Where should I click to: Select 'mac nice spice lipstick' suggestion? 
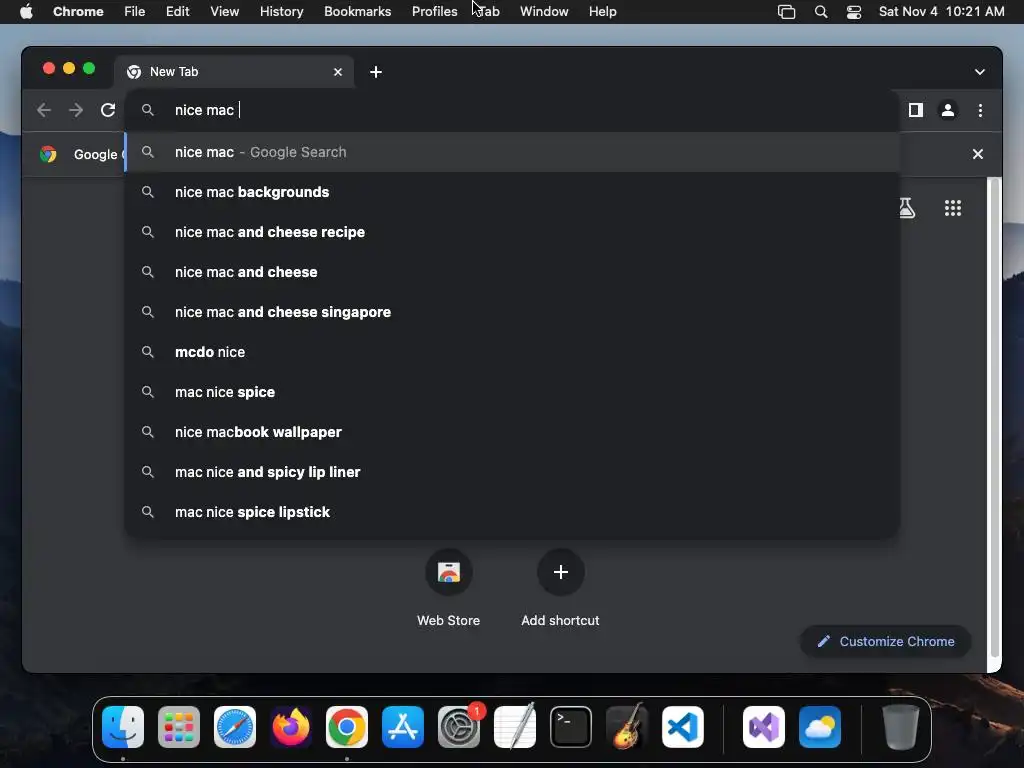point(512,512)
